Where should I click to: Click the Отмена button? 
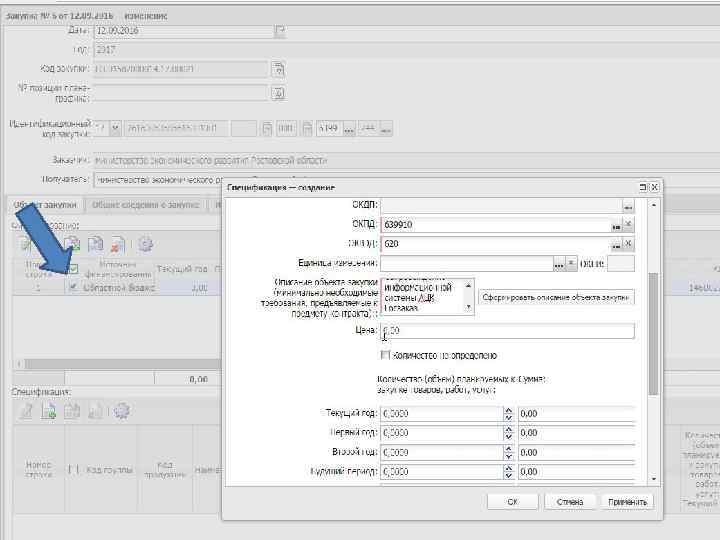tap(570, 502)
